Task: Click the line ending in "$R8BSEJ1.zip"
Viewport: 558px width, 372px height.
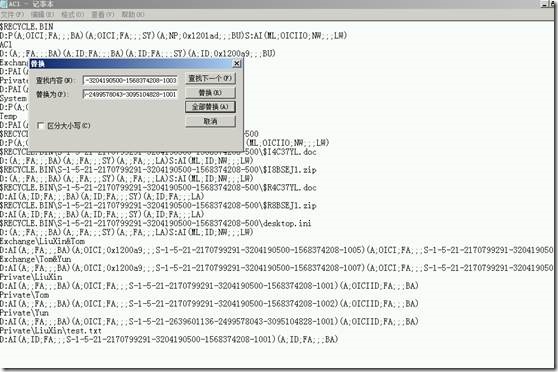Action: coord(158,205)
